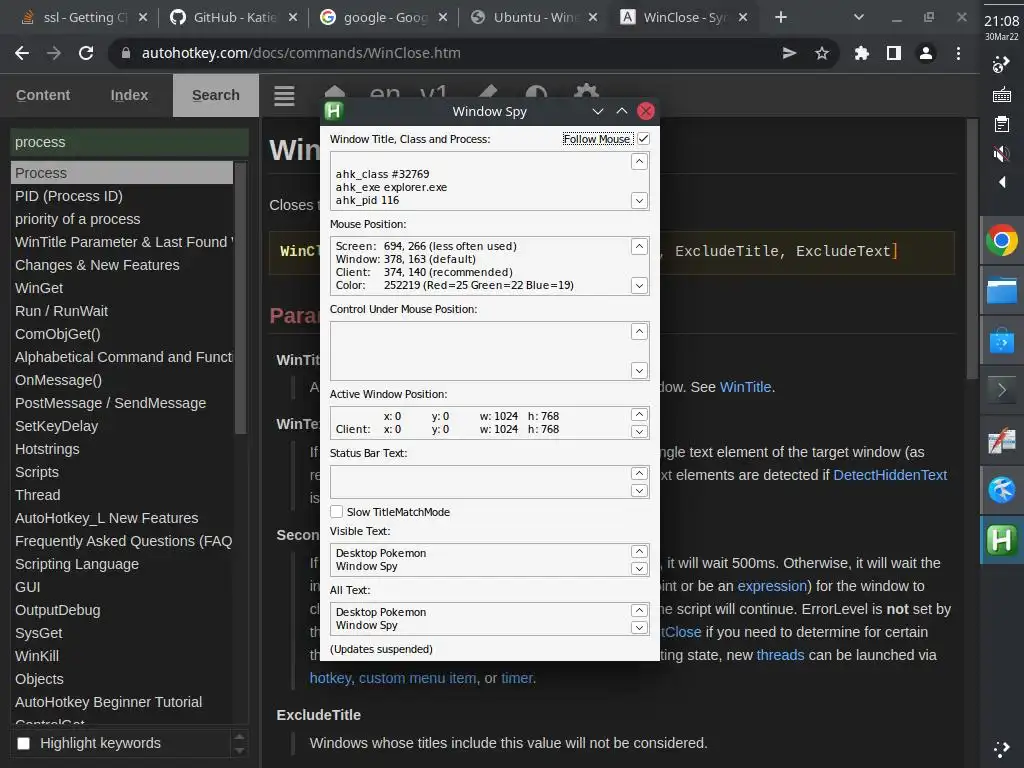Viewport: 1024px width, 768px height.
Task: Open the Chrome extensions puzzle icon
Action: pyautogui.click(x=861, y=53)
